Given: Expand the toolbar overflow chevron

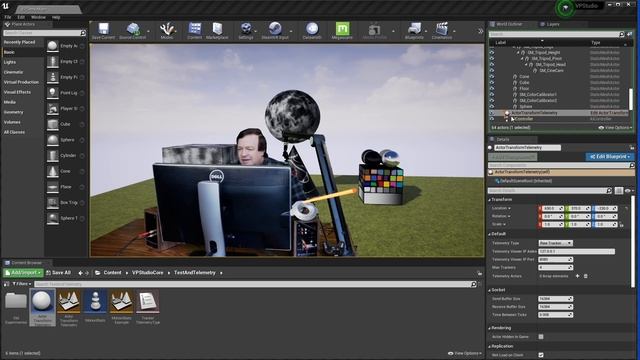Looking at the screenshot, I should 480,31.
